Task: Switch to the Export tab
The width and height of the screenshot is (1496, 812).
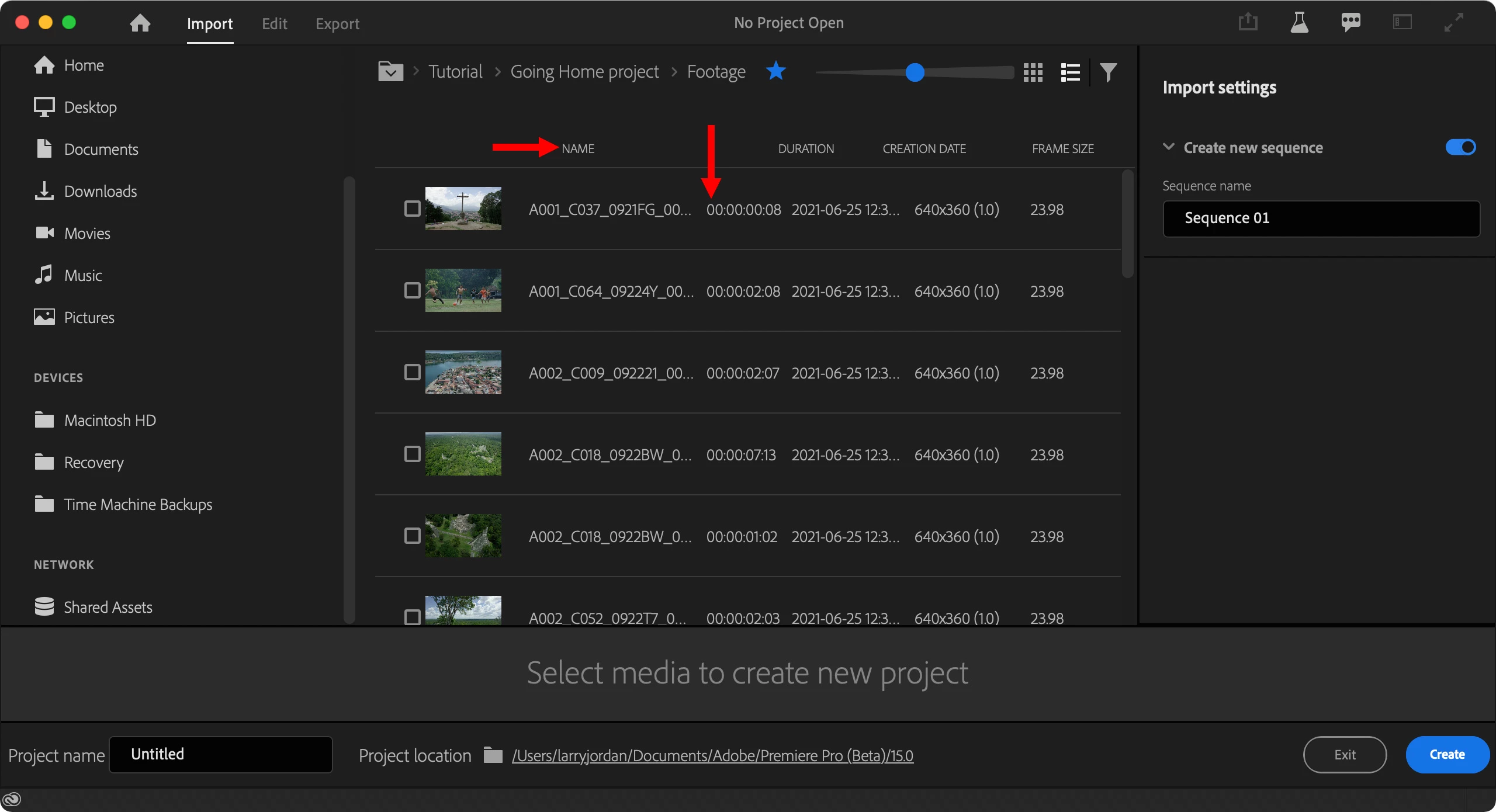Action: 337,24
